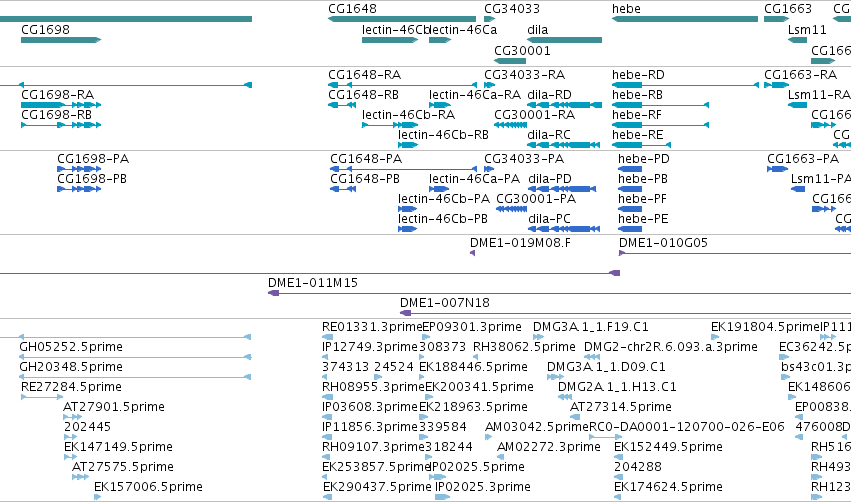Open transcript CG1648-RB

[x=363, y=94]
